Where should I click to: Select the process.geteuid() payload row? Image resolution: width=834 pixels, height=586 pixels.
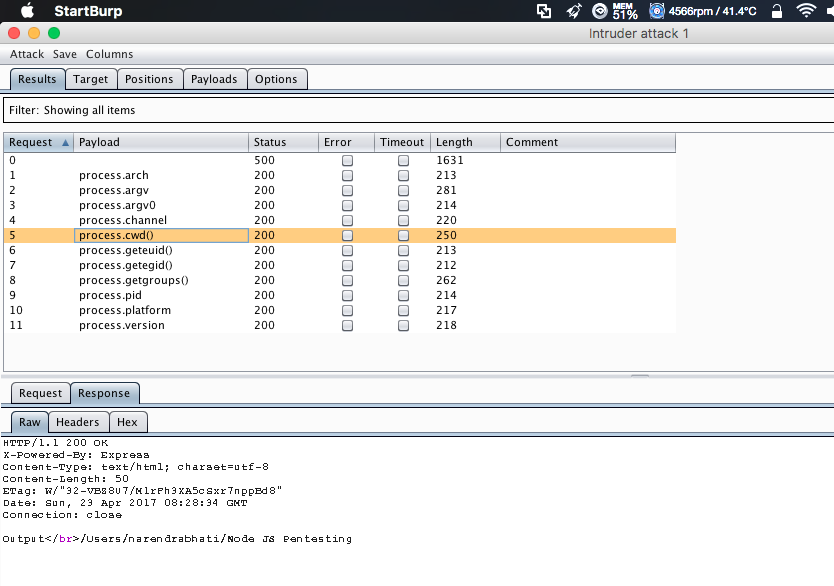340,250
